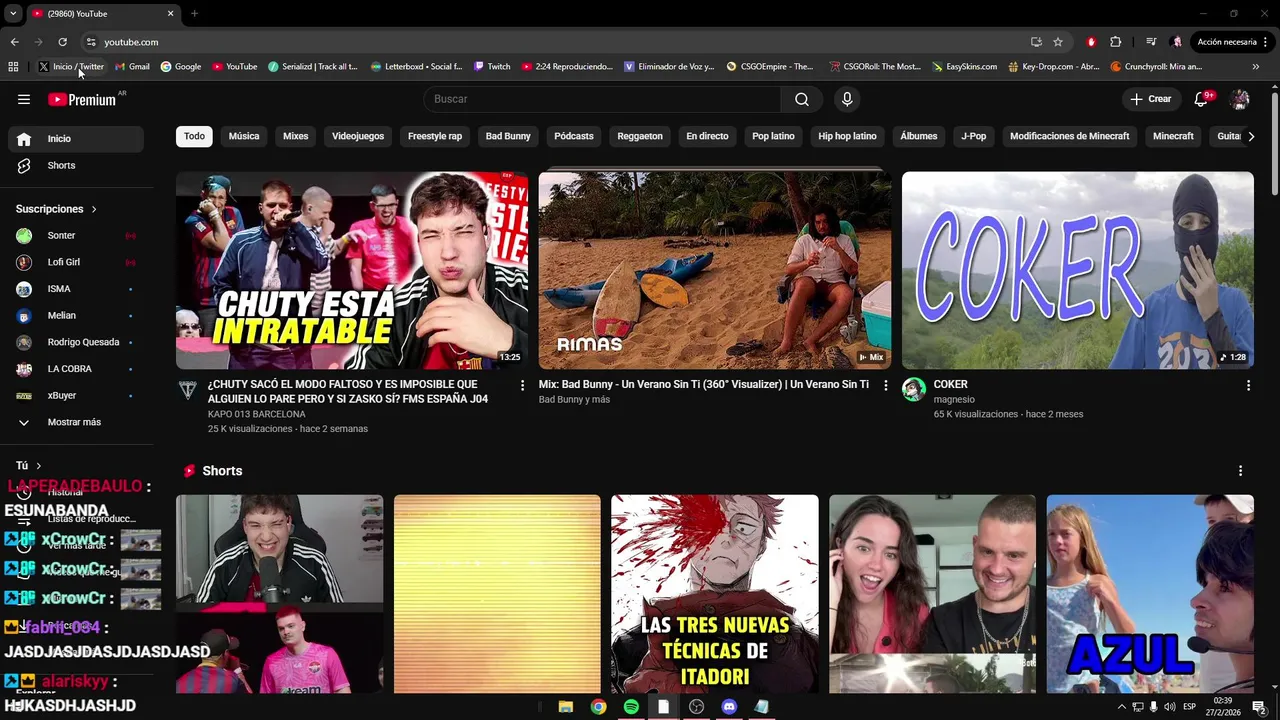Open the magnesio channel avatar
The width and height of the screenshot is (1280, 720).
point(914,390)
